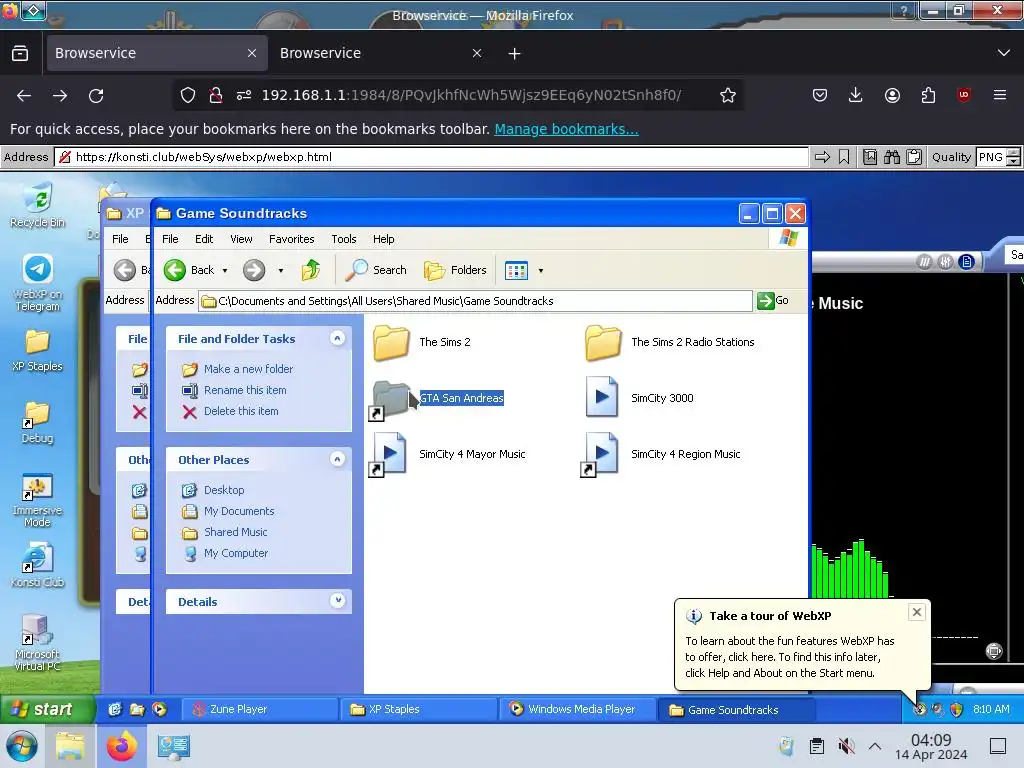Screen dimensions: 1024x768
Task: Open the Back history dropdown arrow
Action: 225,270
